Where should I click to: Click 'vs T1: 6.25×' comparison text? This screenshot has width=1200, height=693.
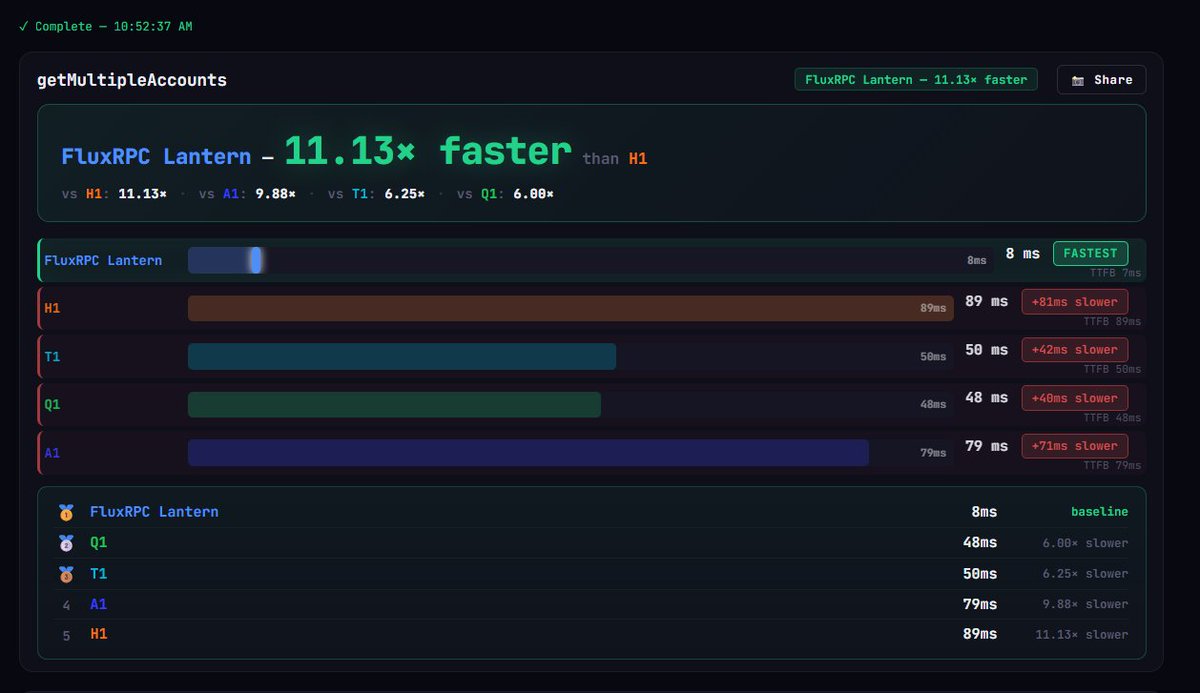(x=376, y=193)
